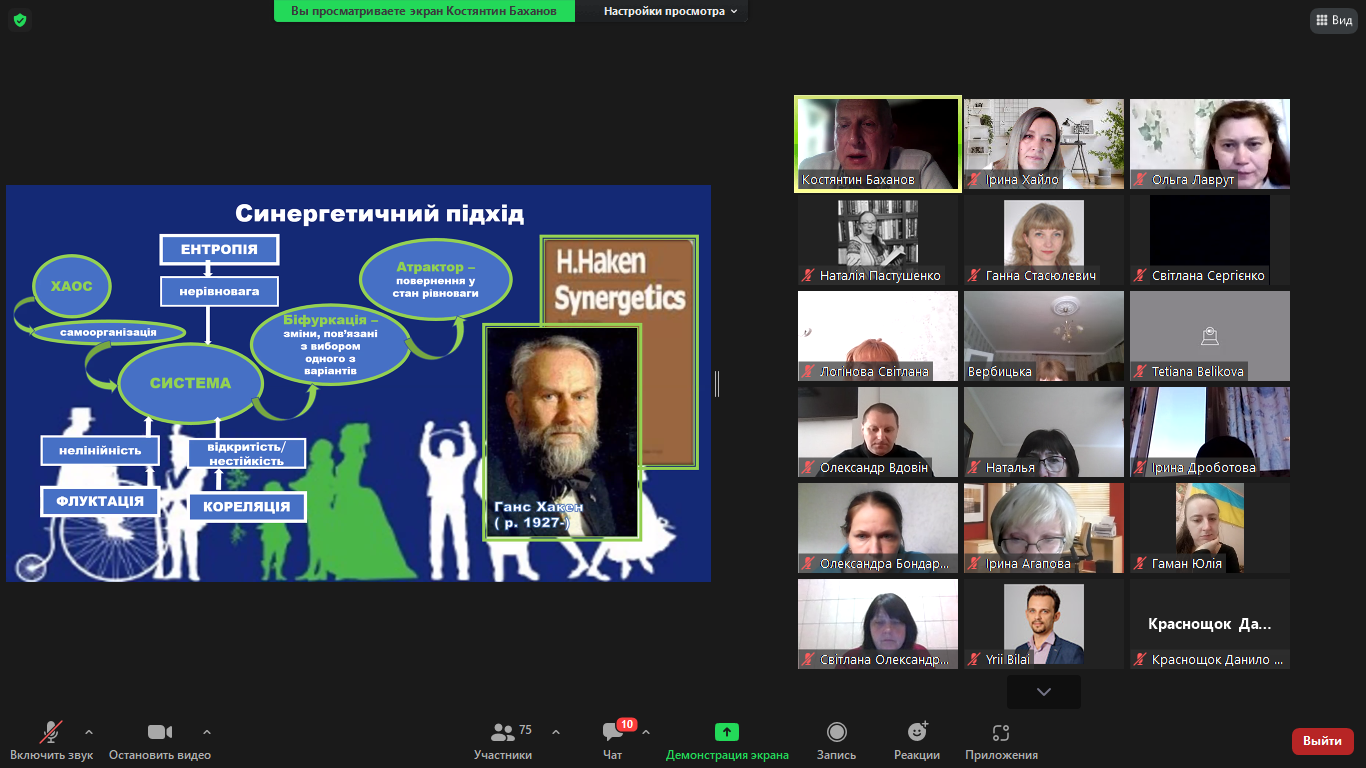The image size is (1366, 768).
Task: Open chat options arrow next to Chat
Action: pyautogui.click(x=646, y=731)
